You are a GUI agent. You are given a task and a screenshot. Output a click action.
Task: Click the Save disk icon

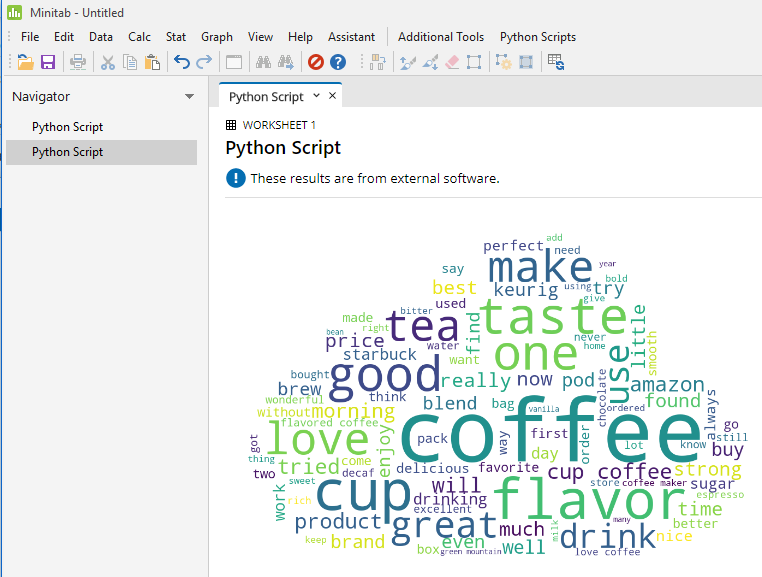(48, 62)
